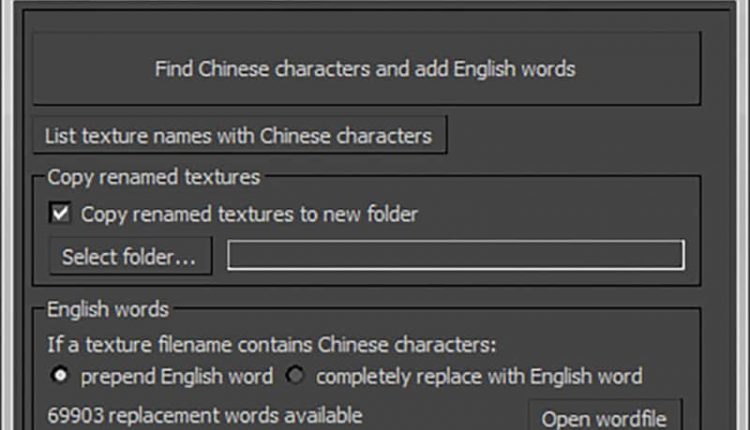Select the prepend English word radio button

click(61, 377)
